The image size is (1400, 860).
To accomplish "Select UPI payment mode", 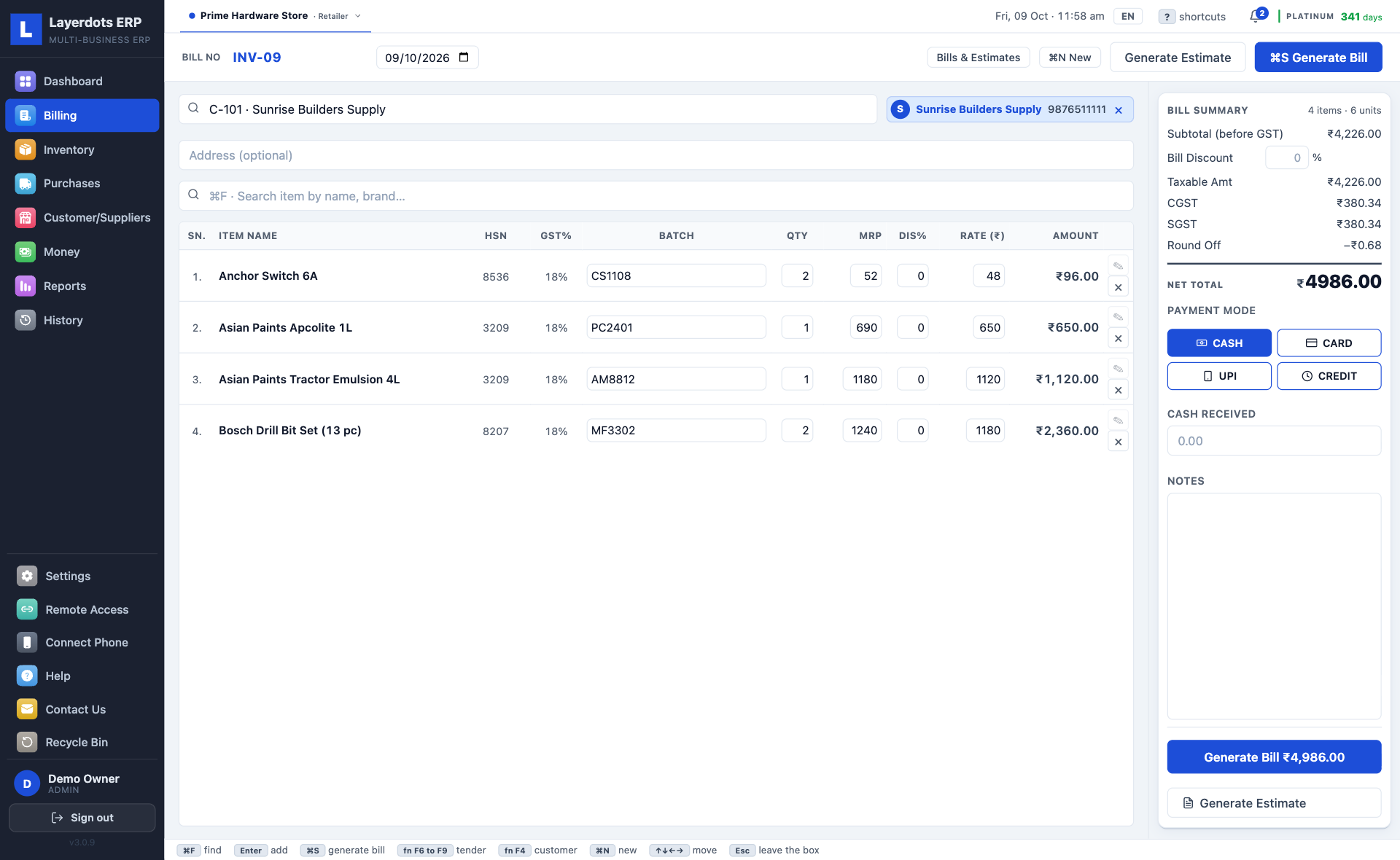I will click(1219, 376).
